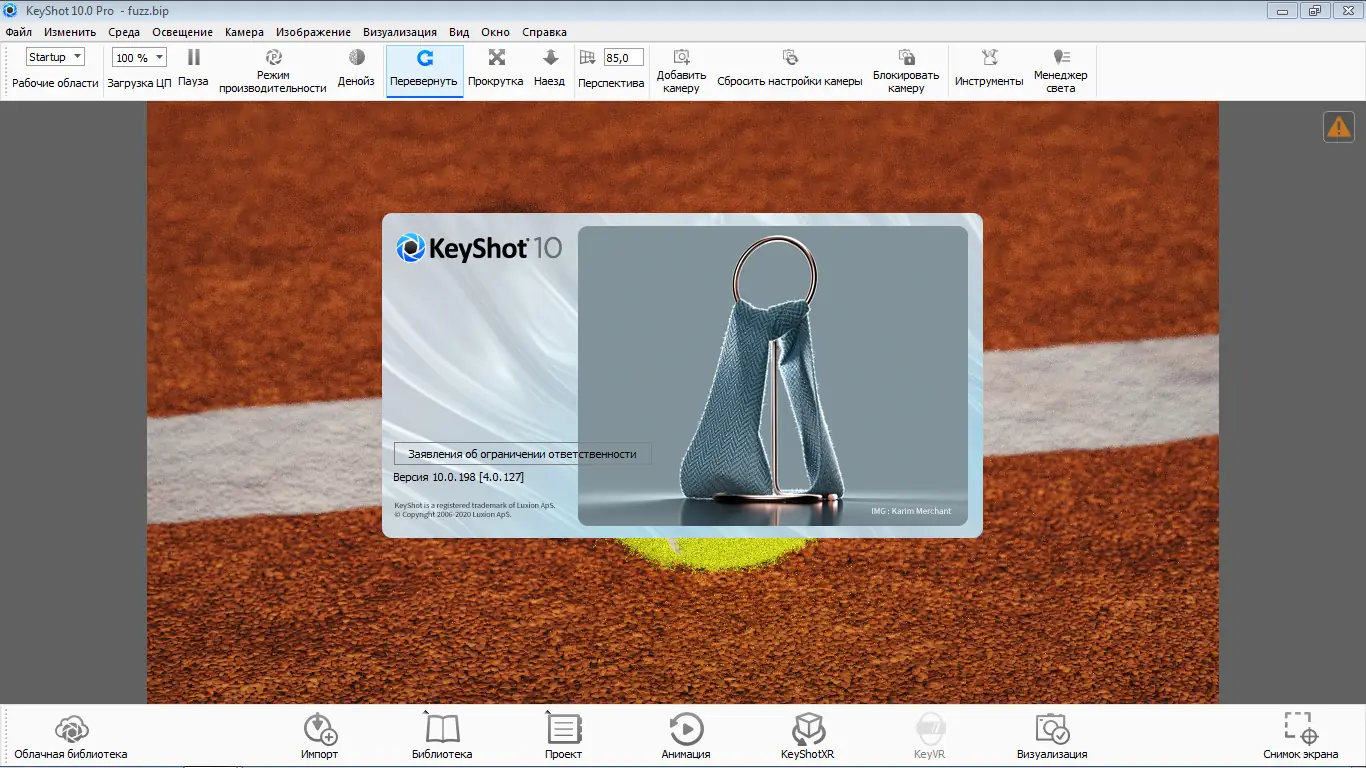Open the Инструменты tools button
Screen dimensions: 1366x768
point(989,69)
